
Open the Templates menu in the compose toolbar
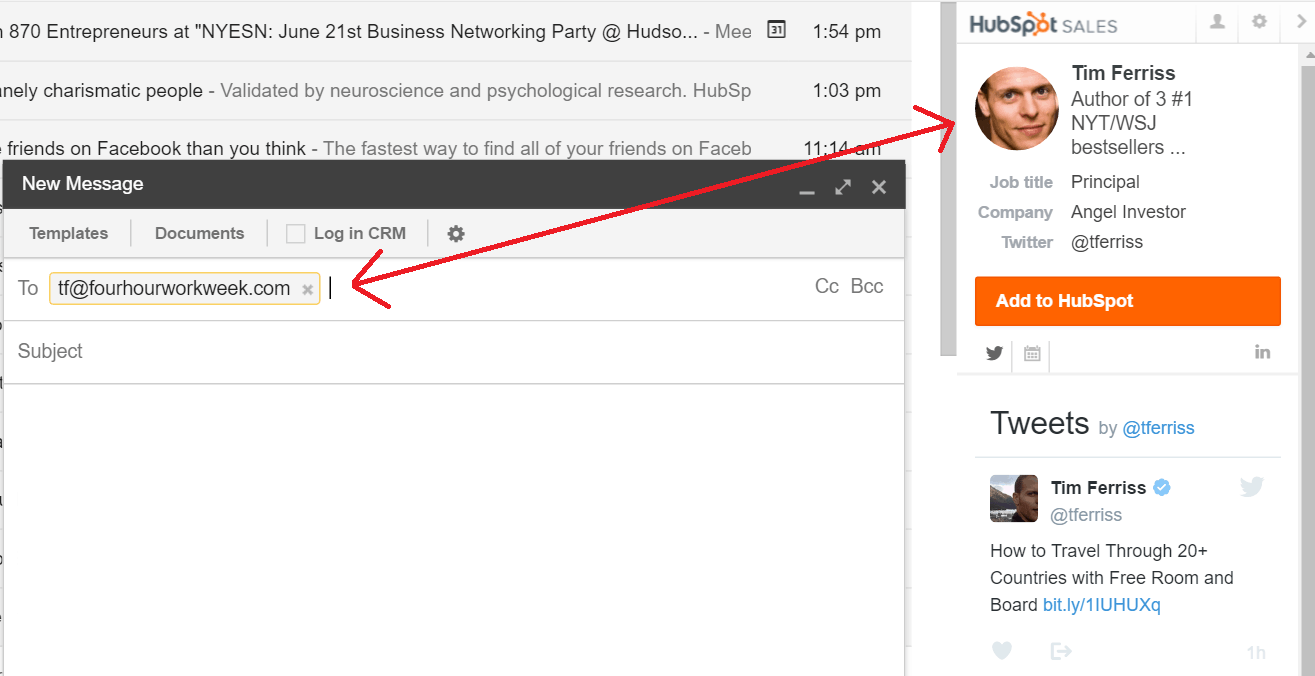pos(68,233)
